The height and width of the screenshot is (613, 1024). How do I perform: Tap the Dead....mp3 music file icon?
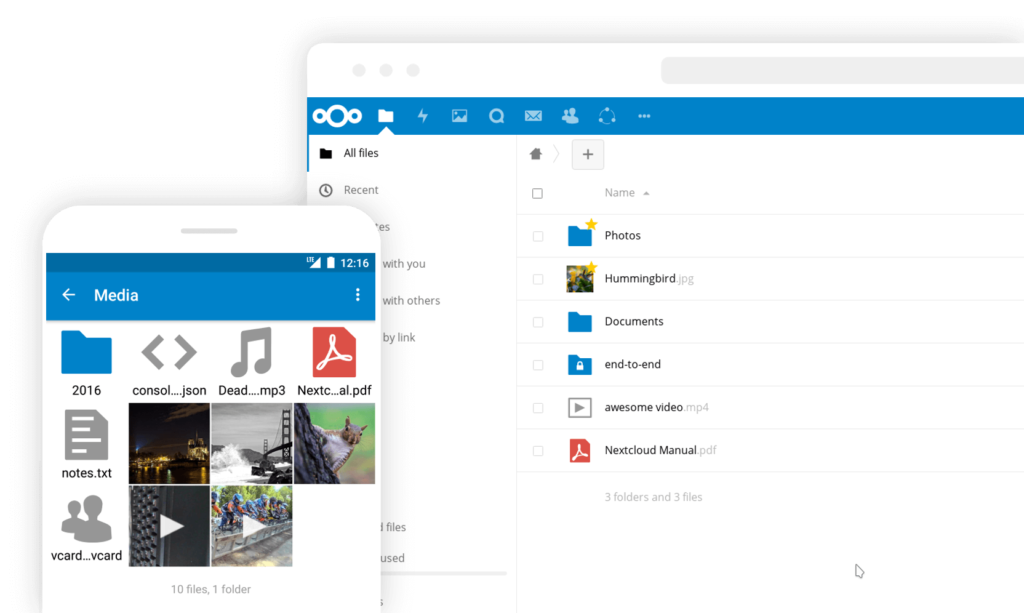251,352
